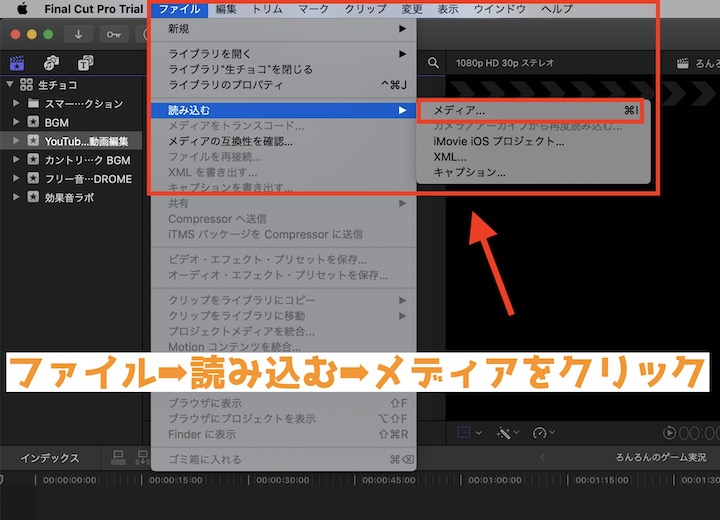
Task: Select the 生チョコ library row
Action: (x=71, y=85)
